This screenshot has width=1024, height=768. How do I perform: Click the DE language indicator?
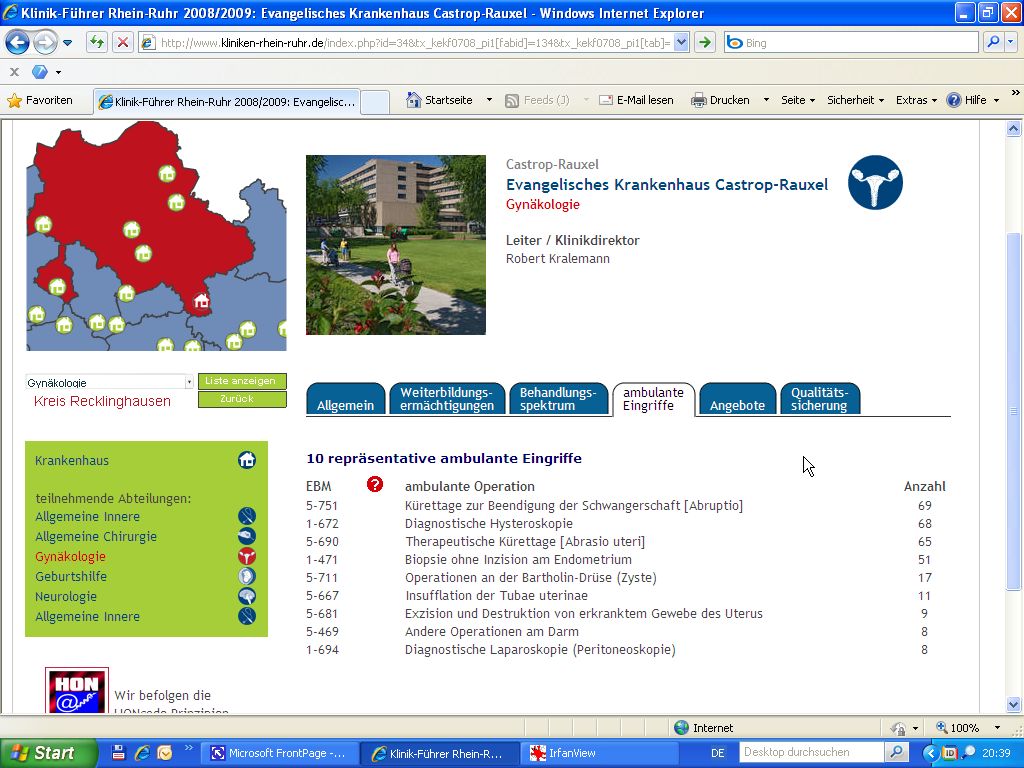click(x=718, y=753)
